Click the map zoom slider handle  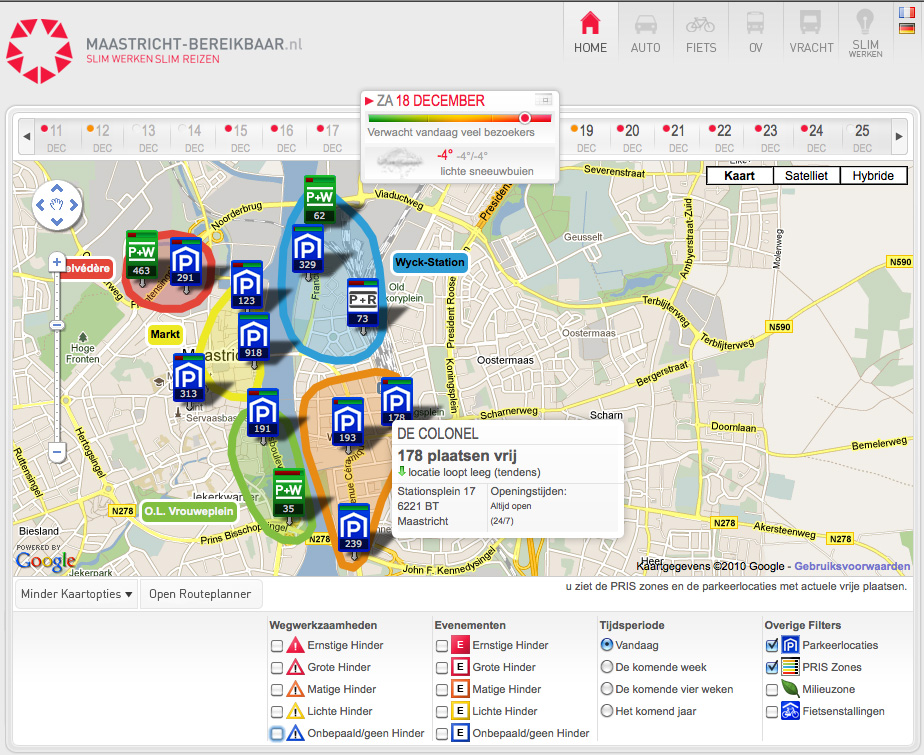57,325
